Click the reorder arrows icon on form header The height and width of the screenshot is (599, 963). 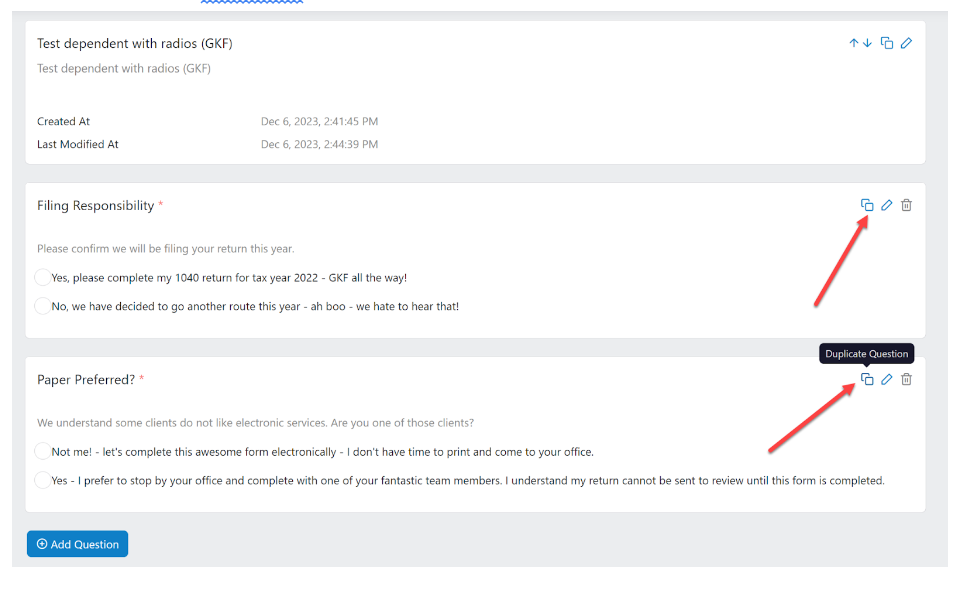tap(860, 44)
